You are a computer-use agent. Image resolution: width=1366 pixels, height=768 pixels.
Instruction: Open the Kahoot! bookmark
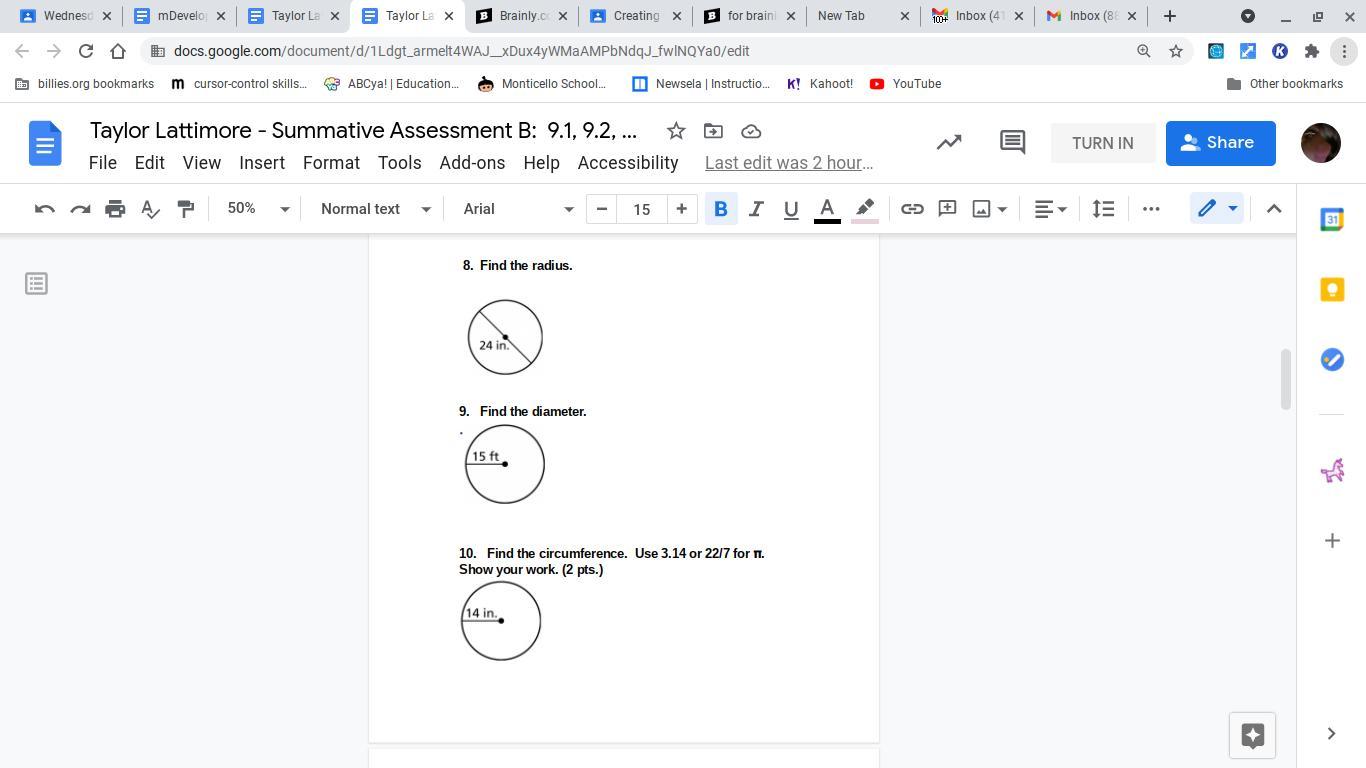tap(820, 84)
